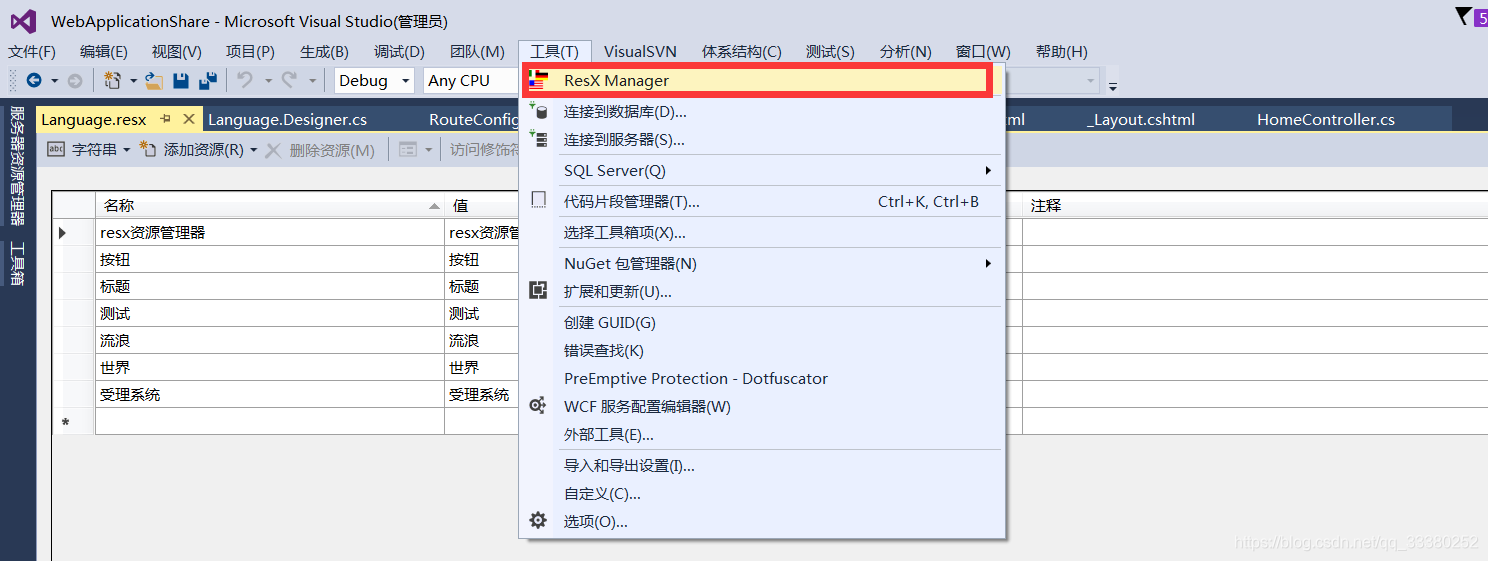Click the Save All icon

(208, 80)
